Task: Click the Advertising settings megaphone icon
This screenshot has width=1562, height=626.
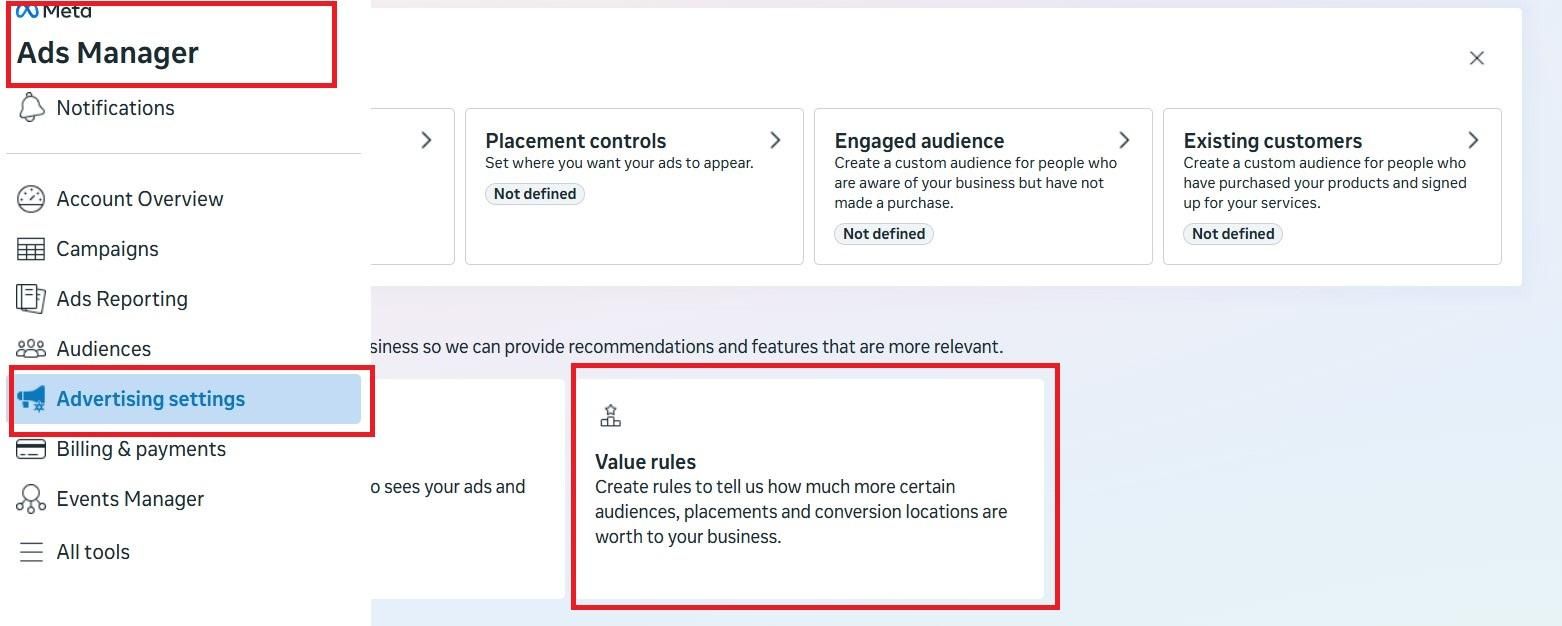Action: coord(32,399)
